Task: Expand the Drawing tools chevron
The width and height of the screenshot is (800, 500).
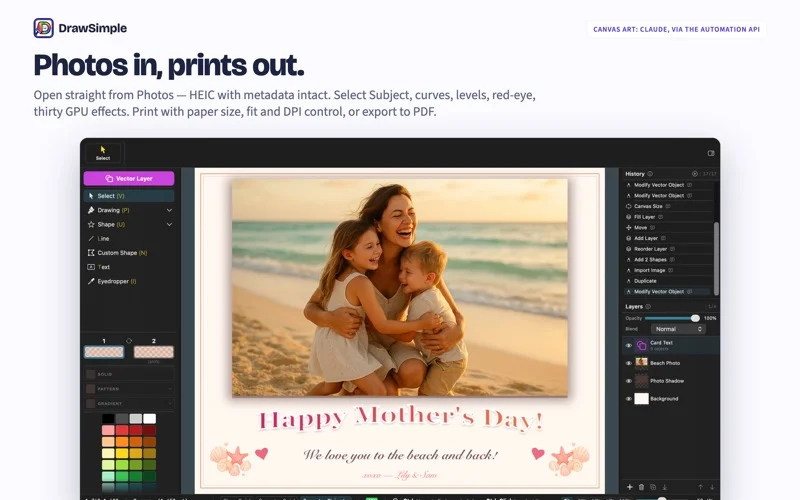Action: point(169,210)
